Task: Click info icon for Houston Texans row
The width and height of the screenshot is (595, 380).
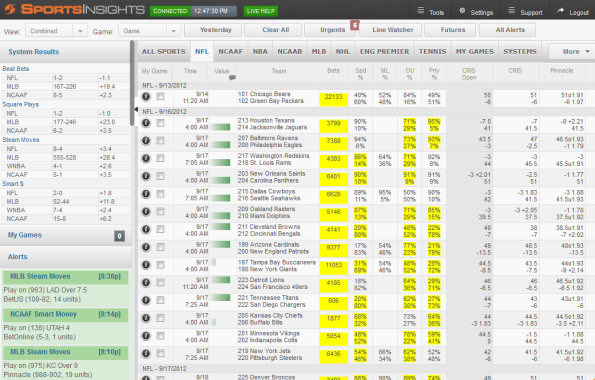Action: pyautogui.click(x=146, y=123)
